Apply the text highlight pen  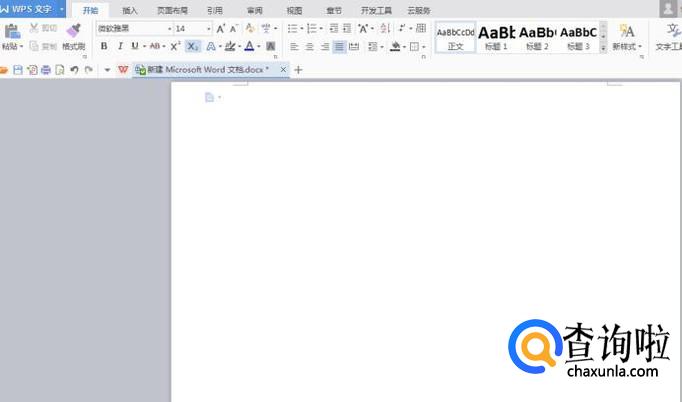(x=230, y=46)
